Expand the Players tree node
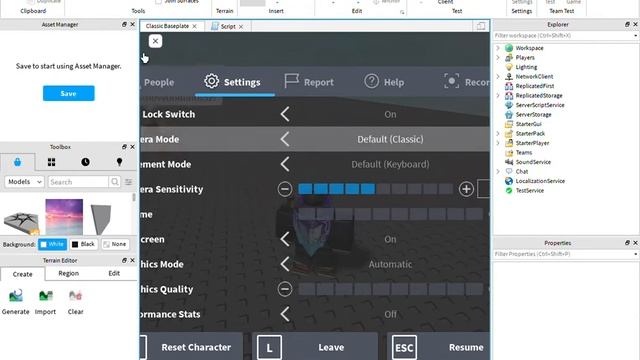Image resolution: width=640 pixels, height=360 pixels. (498, 58)
